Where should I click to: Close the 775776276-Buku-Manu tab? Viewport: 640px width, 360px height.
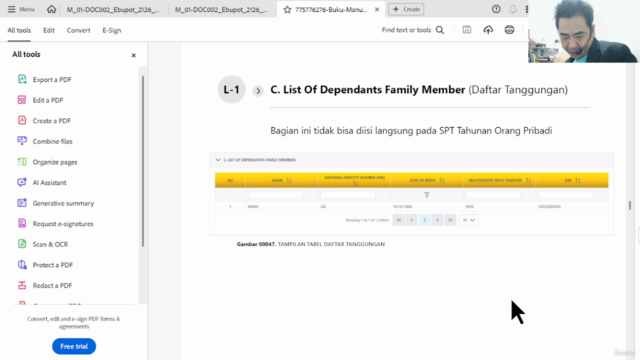(x=377, y=9)
